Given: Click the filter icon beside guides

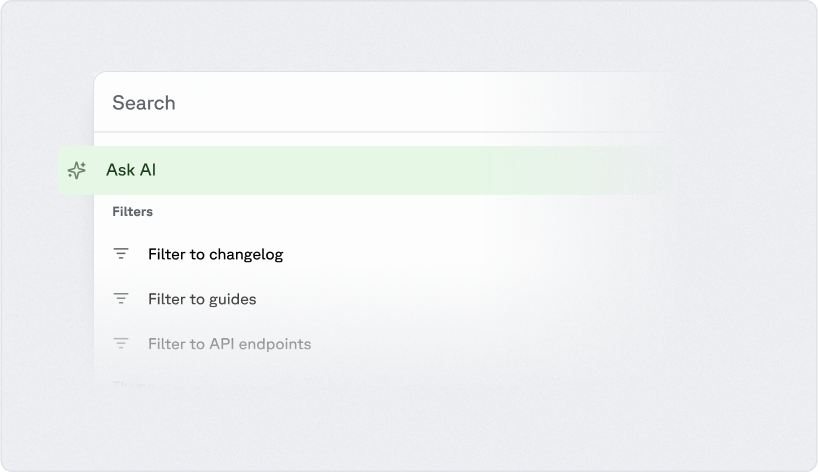Looking at the screenshot, I should click(x=122, y=299).
